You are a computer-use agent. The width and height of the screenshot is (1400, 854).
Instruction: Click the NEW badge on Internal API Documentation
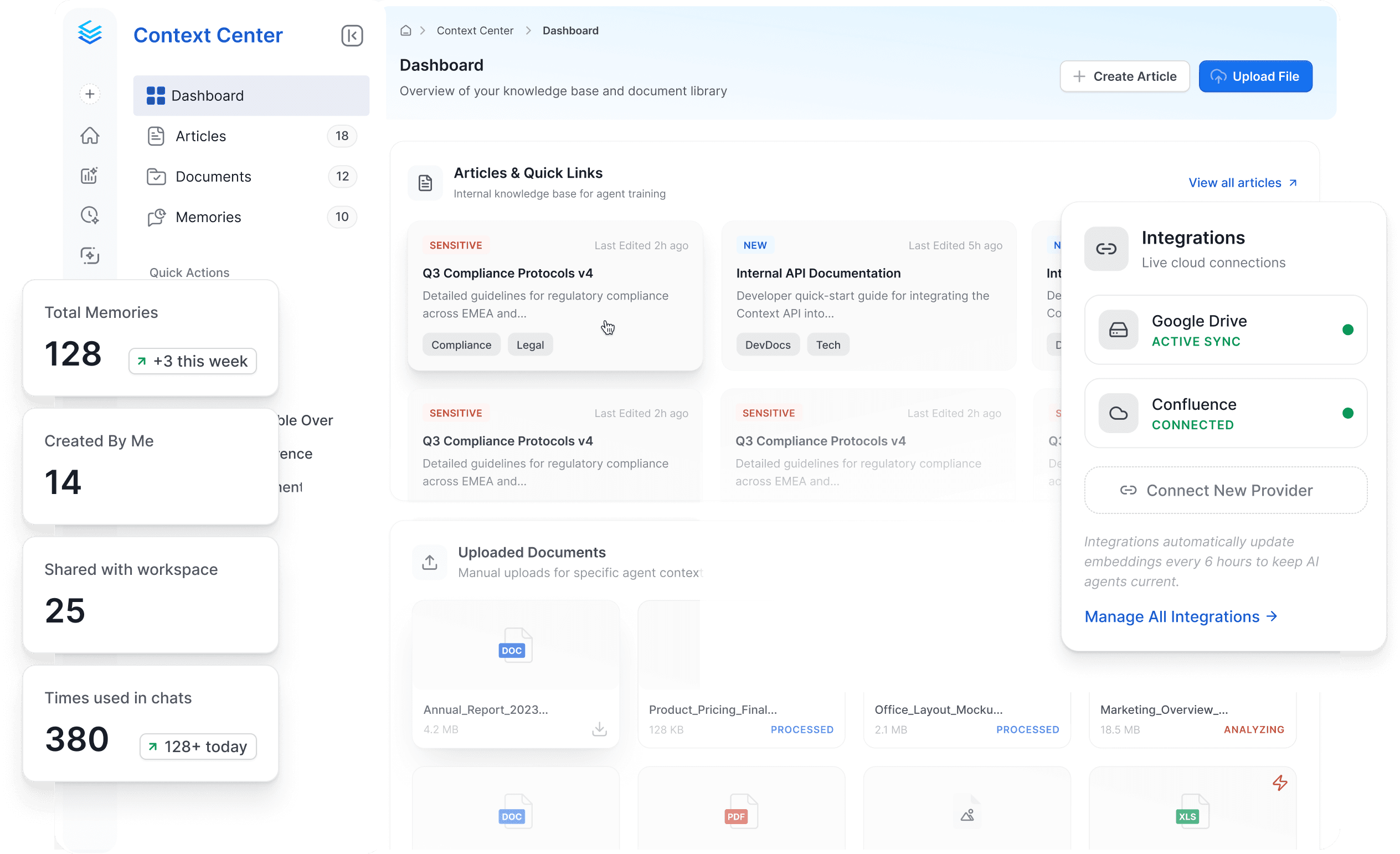754,245
